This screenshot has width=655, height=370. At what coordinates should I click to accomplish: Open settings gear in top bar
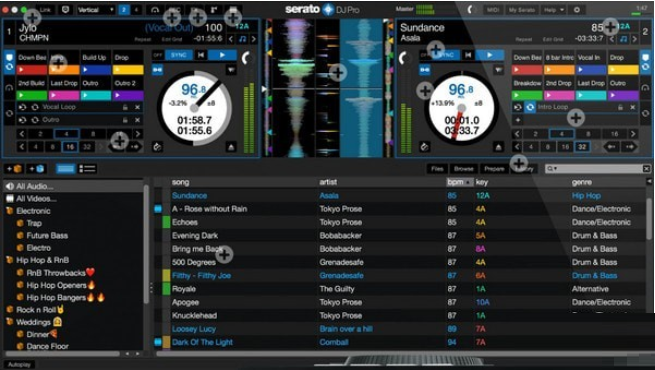(x=576, y=10)
